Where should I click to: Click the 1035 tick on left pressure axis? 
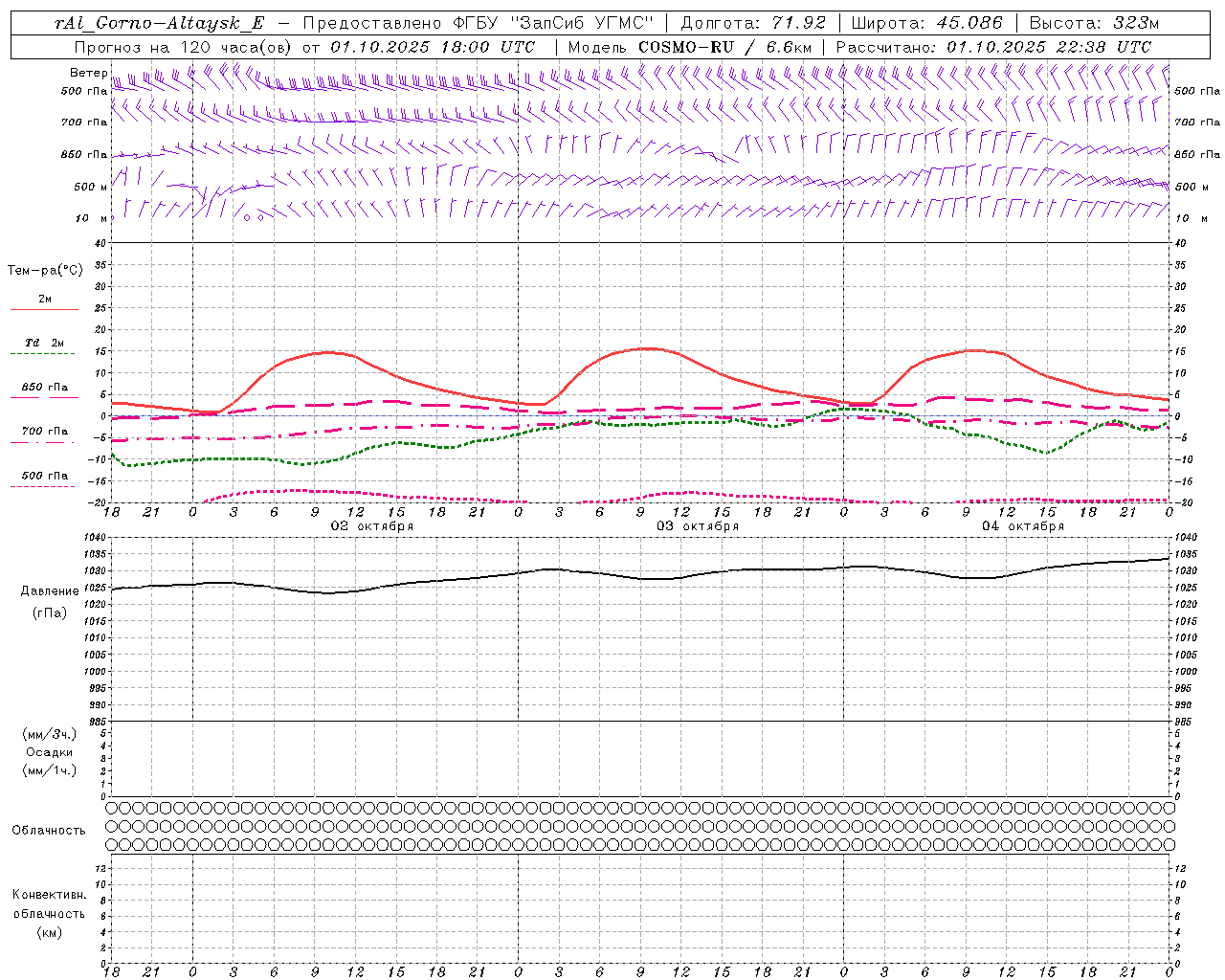[x=96, y=554]
